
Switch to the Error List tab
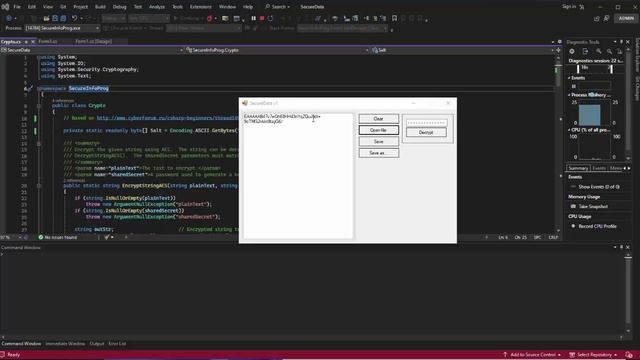coord(117,344)
